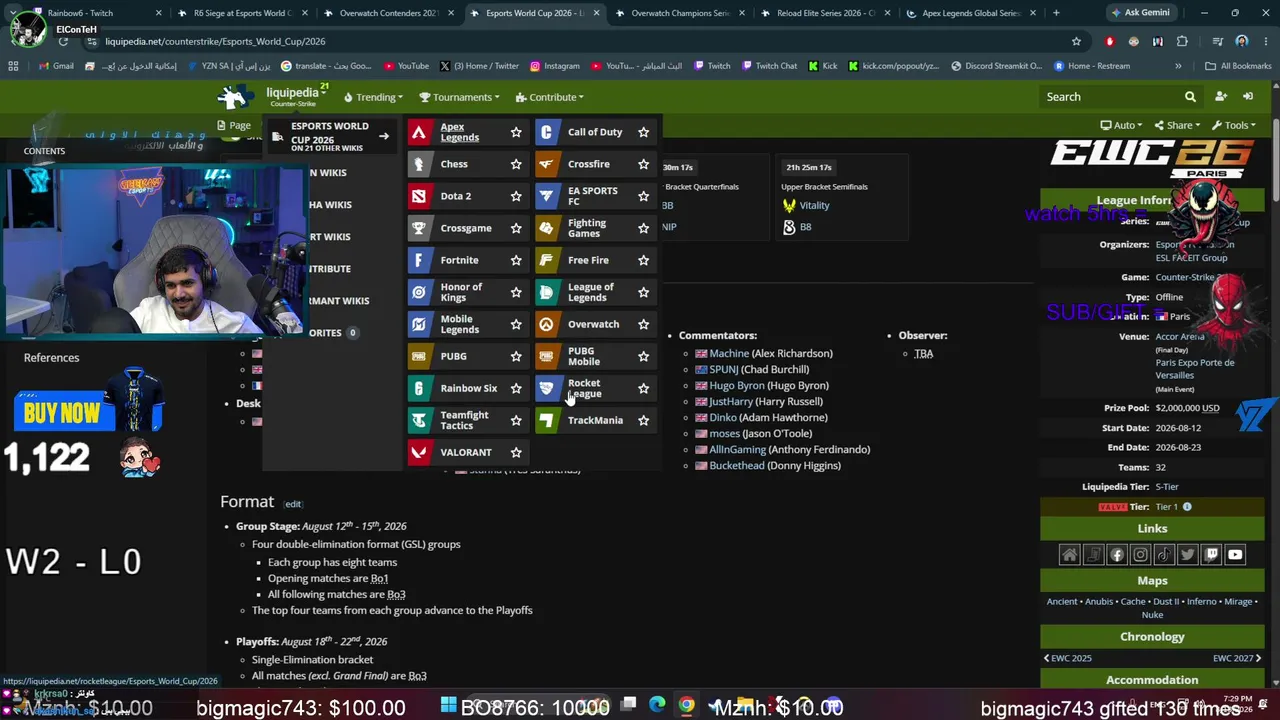Open the VALORANT logo icon
This screenshot has width=1280, height=720.
(420, 452)
